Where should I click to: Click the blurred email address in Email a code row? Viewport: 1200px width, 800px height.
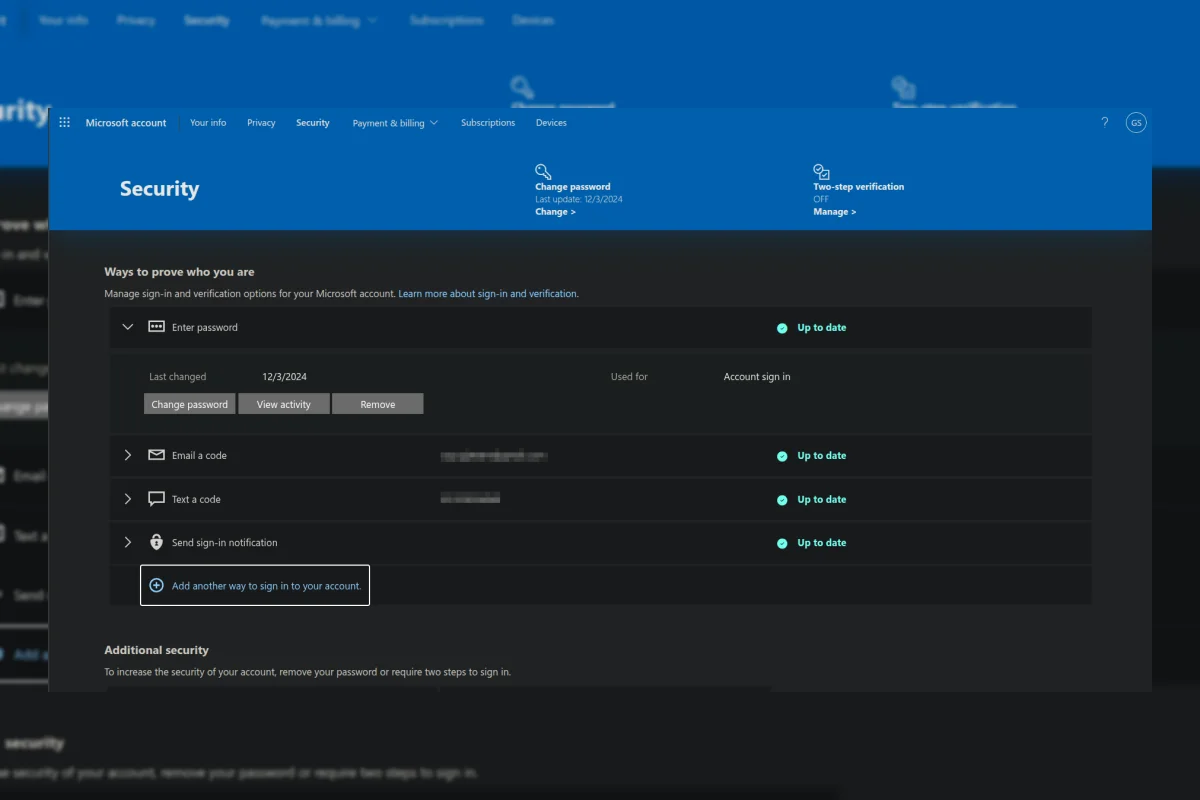(x=494, y=456)
